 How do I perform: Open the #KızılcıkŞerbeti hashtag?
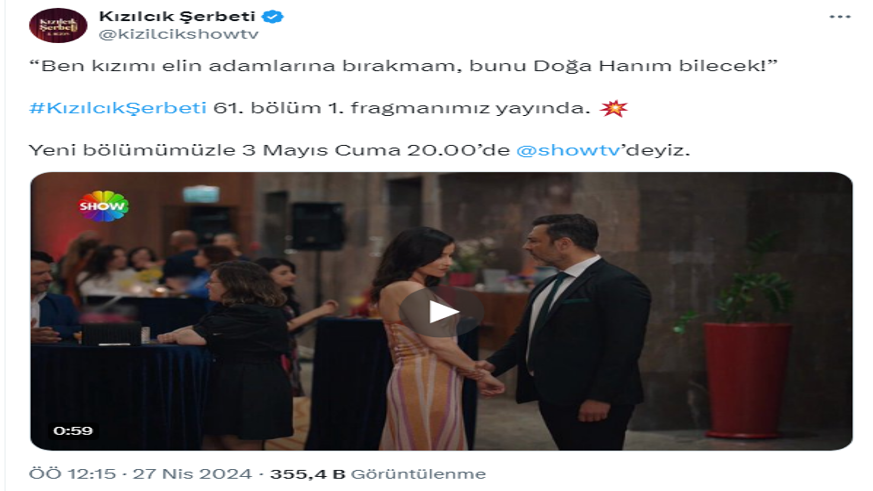pyautogui.click(x=117, y=107)
